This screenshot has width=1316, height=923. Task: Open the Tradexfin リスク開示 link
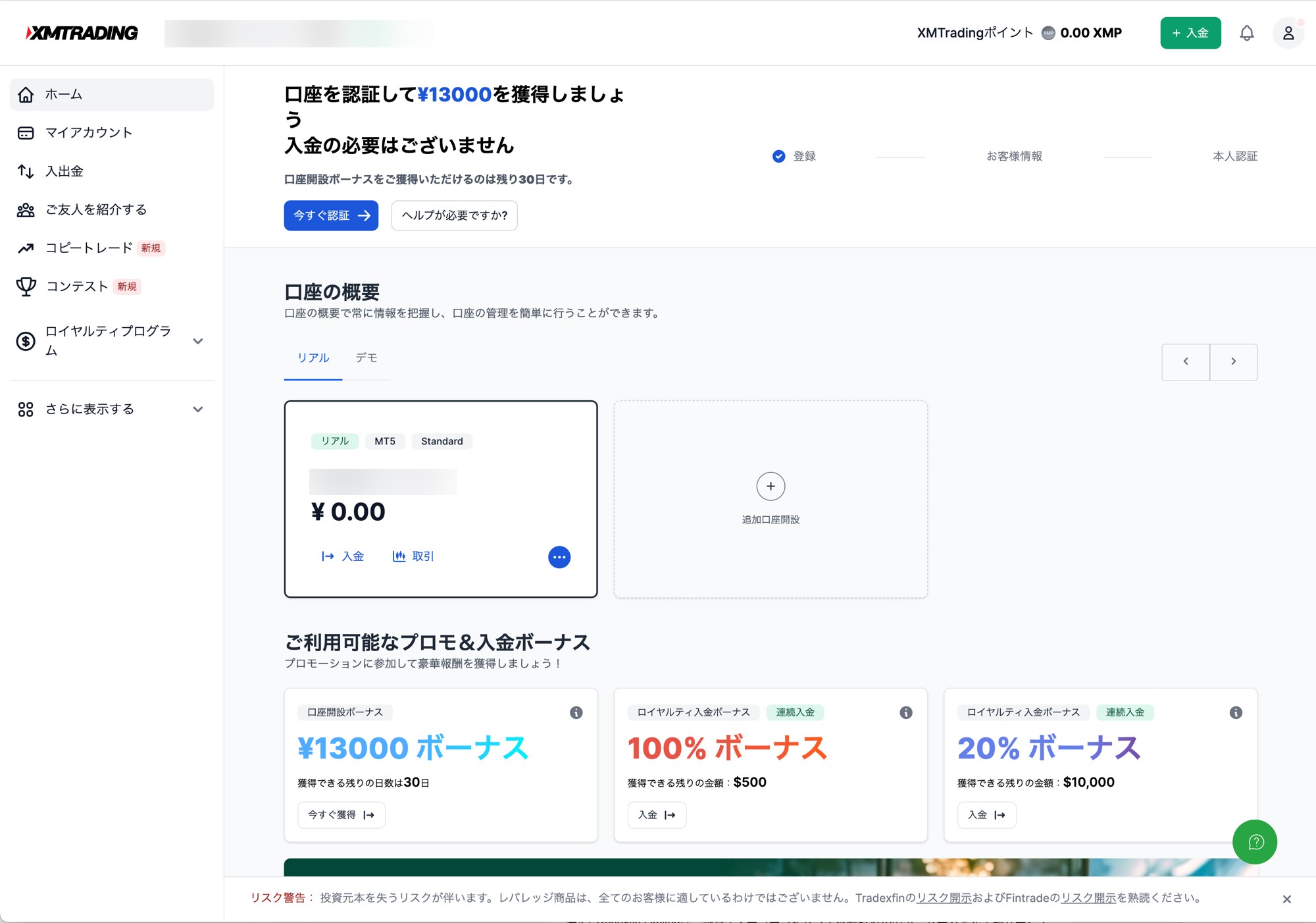[x=944, y=898]
